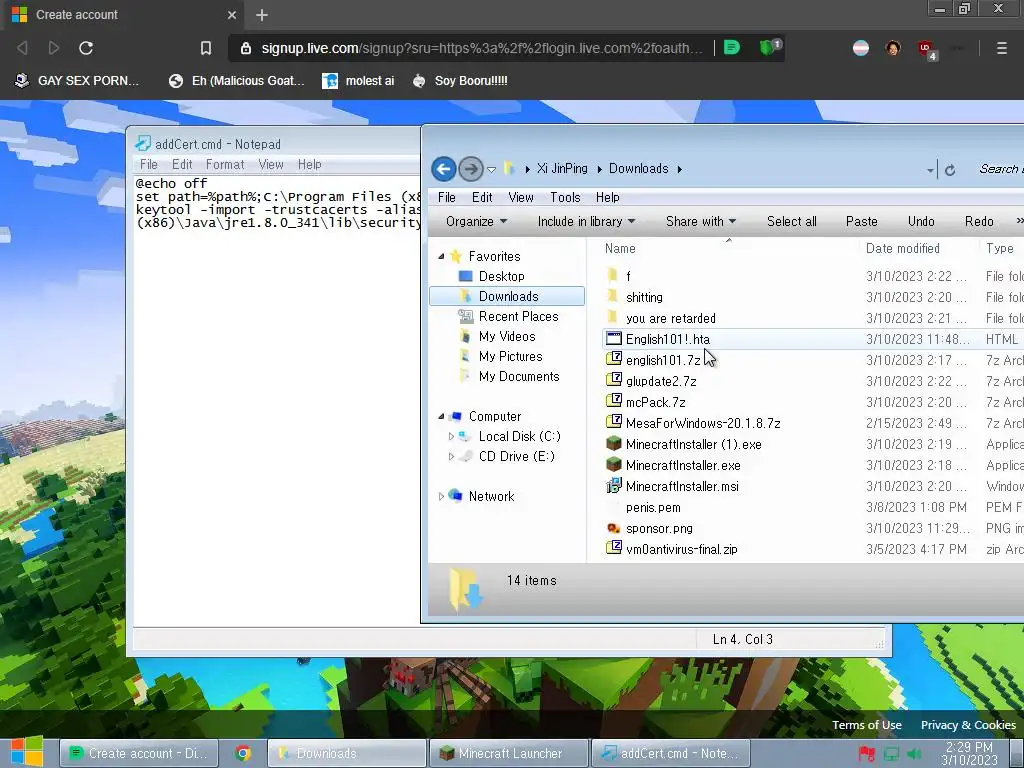This screenshot has height=768, width=1024.
Task: Expand the Local Disk (C:) node
Action: (451, 436)
